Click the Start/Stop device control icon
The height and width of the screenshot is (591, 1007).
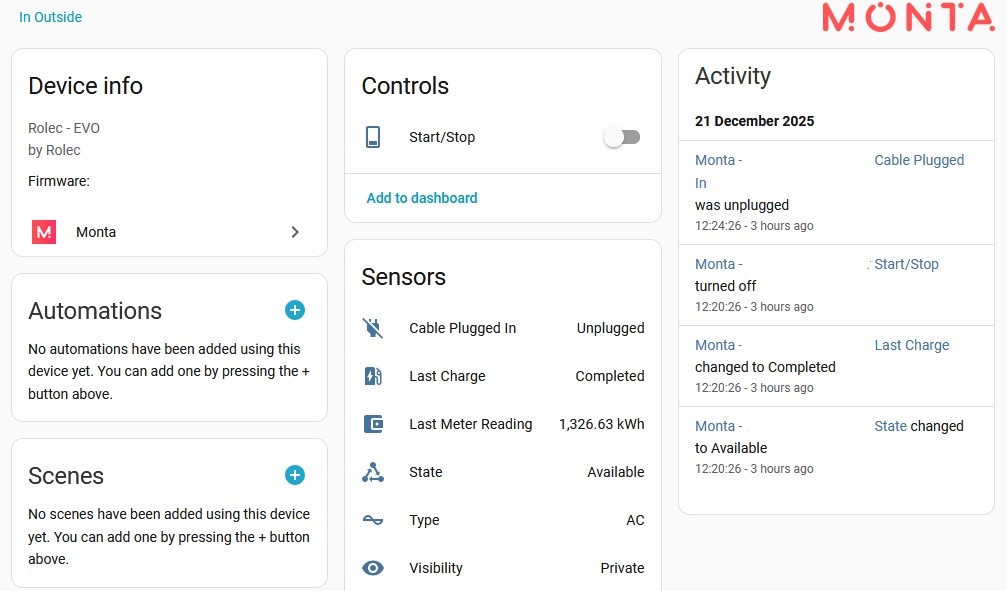pyautogui.click(x=373, y=136)
